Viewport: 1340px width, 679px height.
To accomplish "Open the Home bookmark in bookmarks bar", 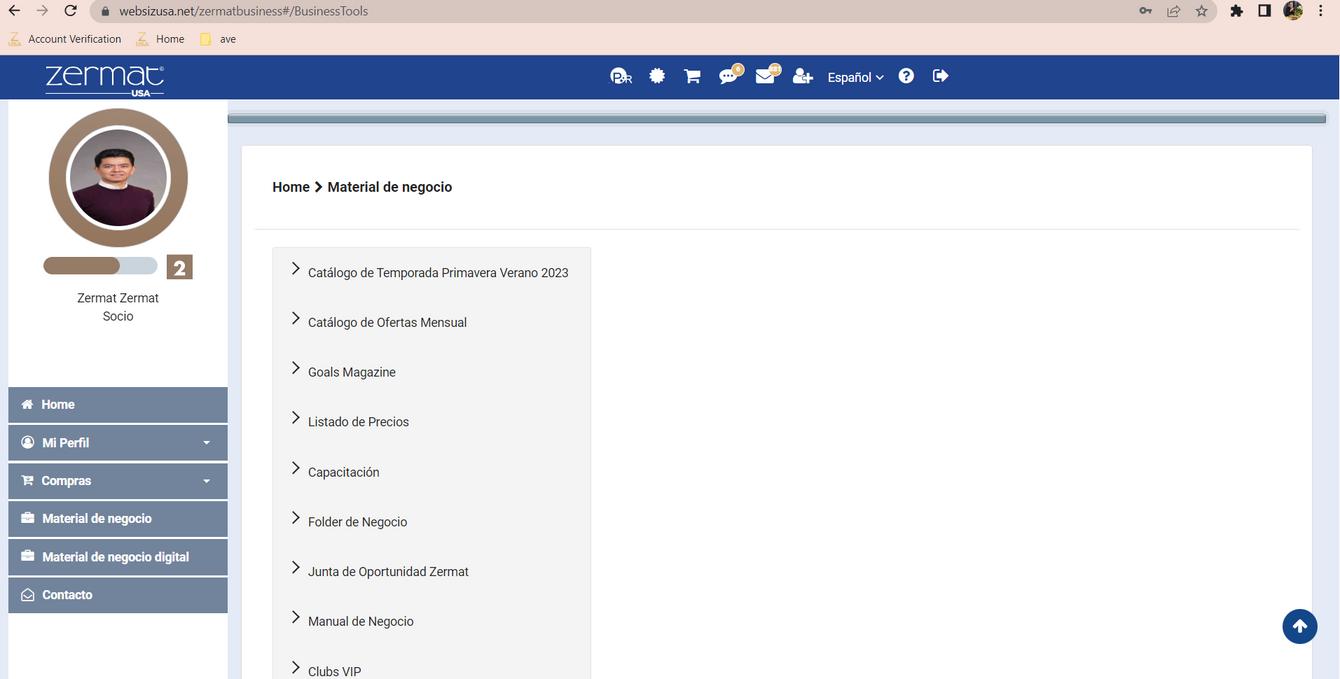I will (161, 39).
